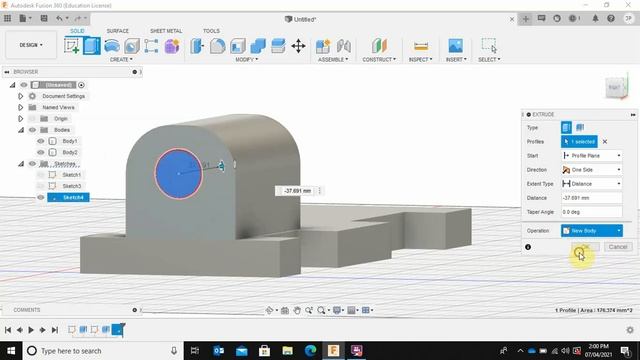Viewport: 640px width, 360px height.
Task: Open the Assemble menu
Action: pos(333,60)
